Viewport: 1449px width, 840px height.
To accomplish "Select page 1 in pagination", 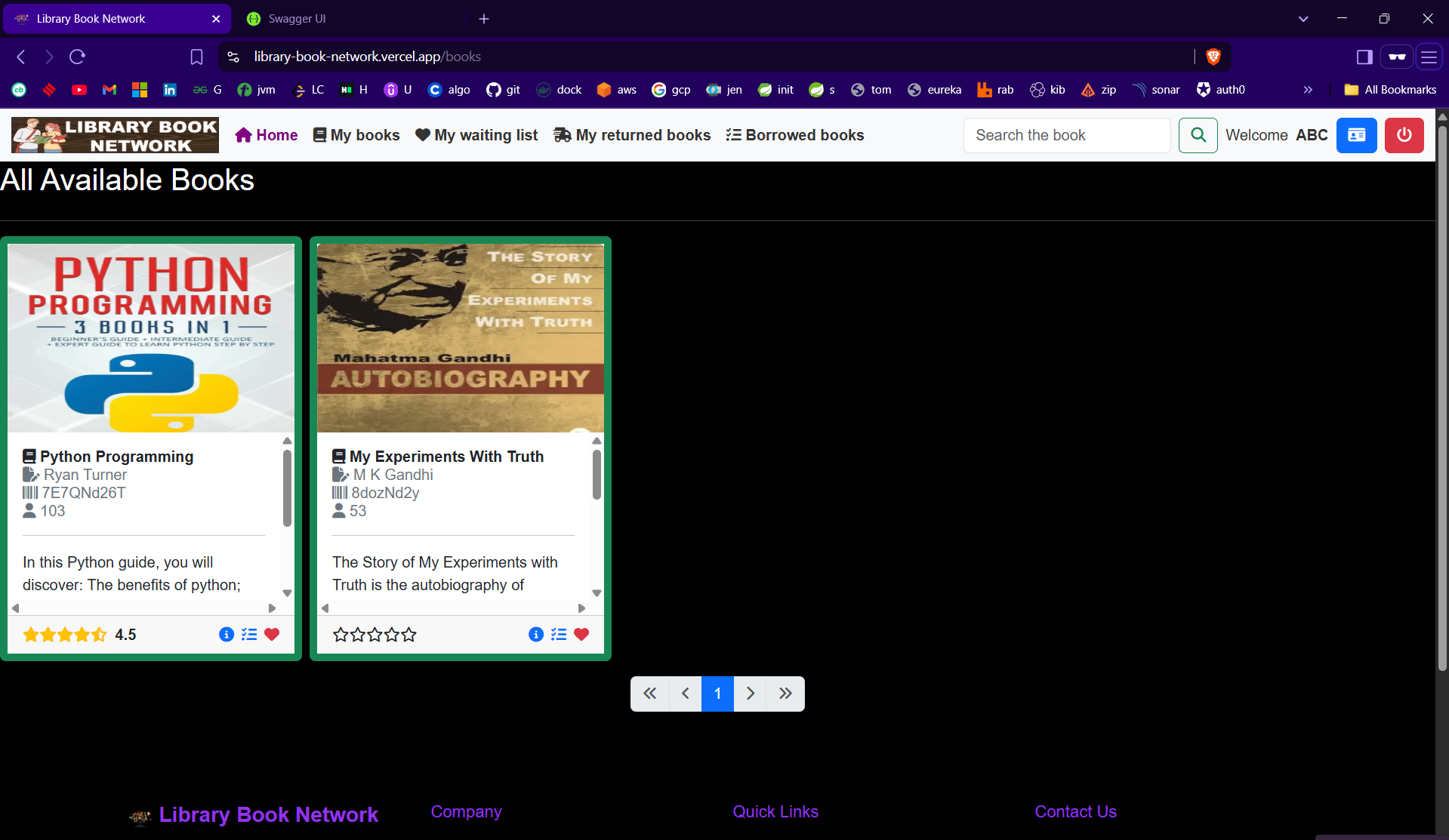I will pyautogui.click(x=717, y=694).
